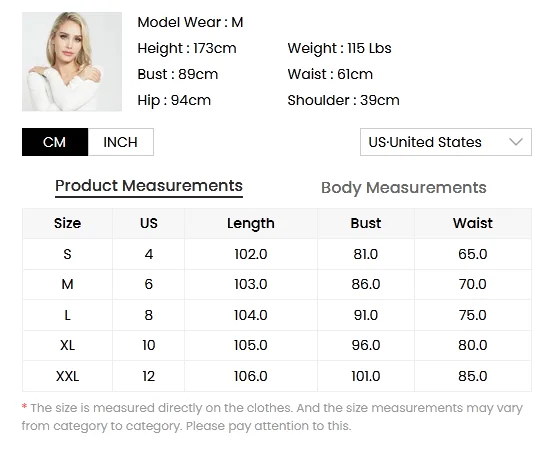551x459 pixels.
Task: Select the Body Measurements tab
Action: [x=404, y=188]
